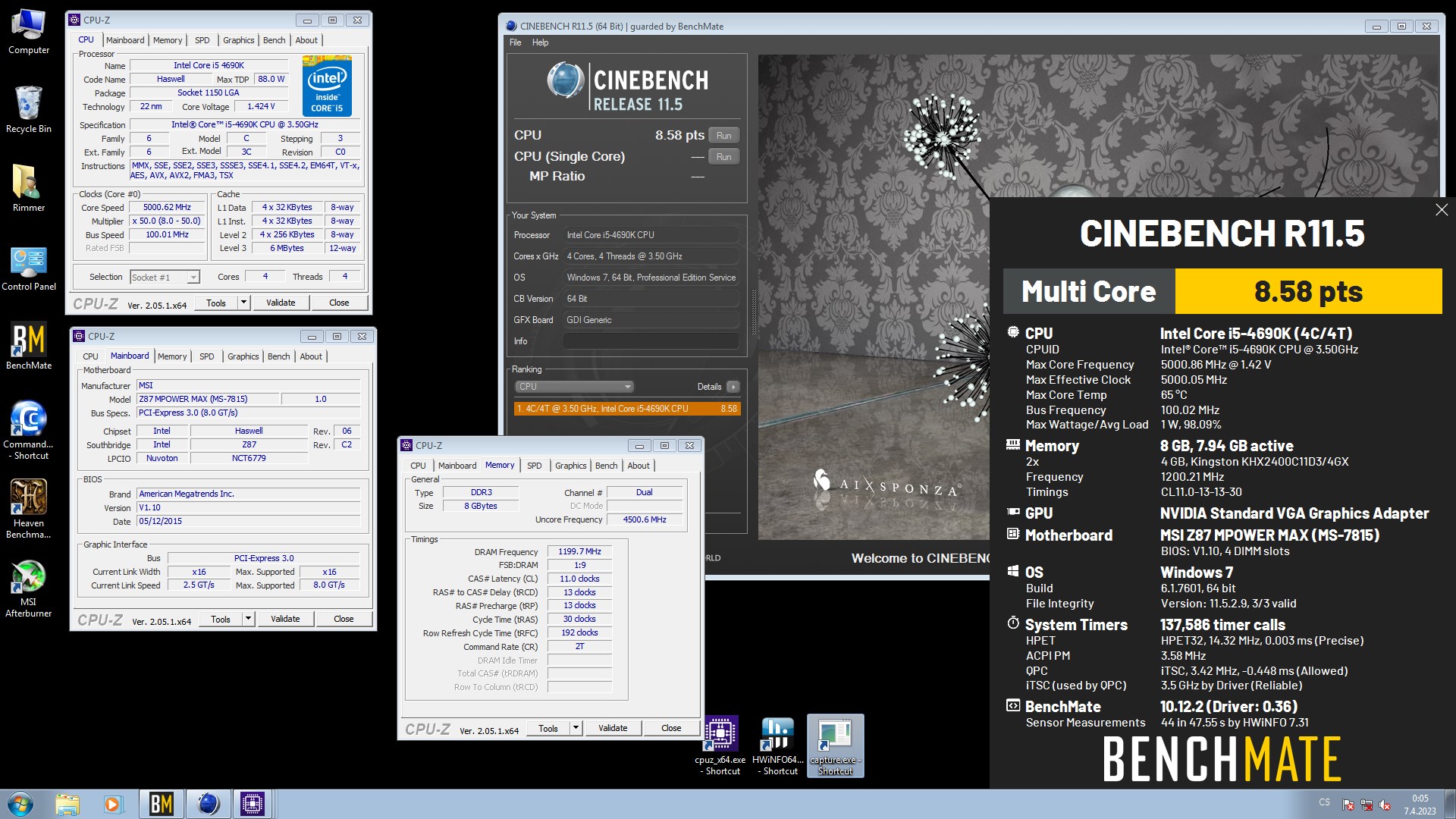
Task: Expand Tools dropdown arrow in Mainboard window
Action: pos(249,619)
